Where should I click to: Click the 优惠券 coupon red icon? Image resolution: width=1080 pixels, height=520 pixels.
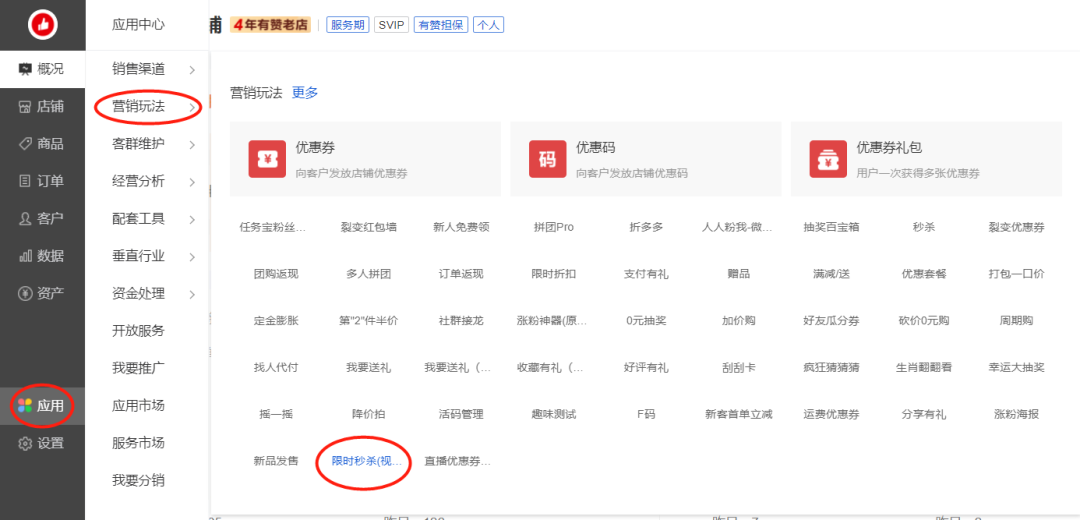[x=267, y=159]
